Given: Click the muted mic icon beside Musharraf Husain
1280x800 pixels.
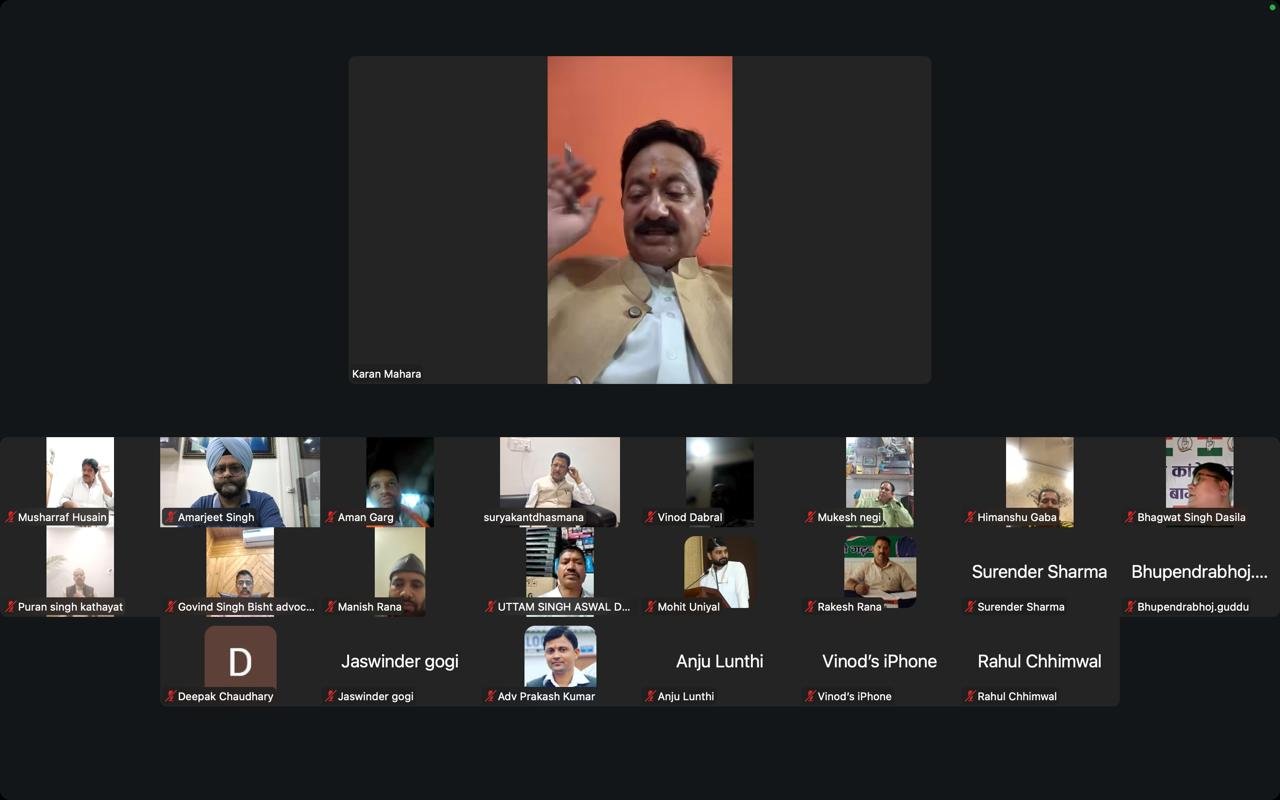Looking at the screenshot, I should click(x=11, y=517).
